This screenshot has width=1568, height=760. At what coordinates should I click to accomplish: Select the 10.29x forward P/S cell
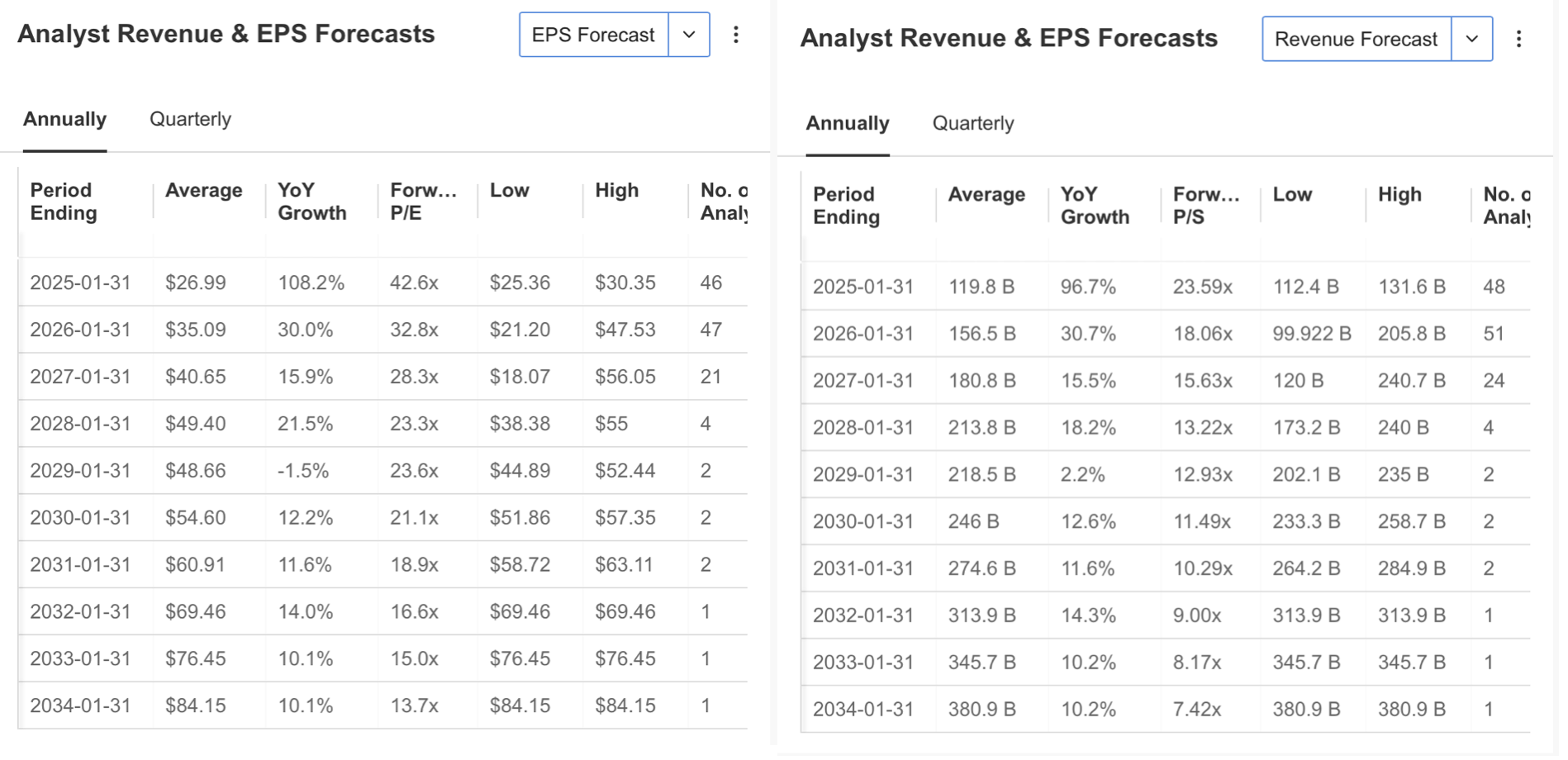[1203, 569]
